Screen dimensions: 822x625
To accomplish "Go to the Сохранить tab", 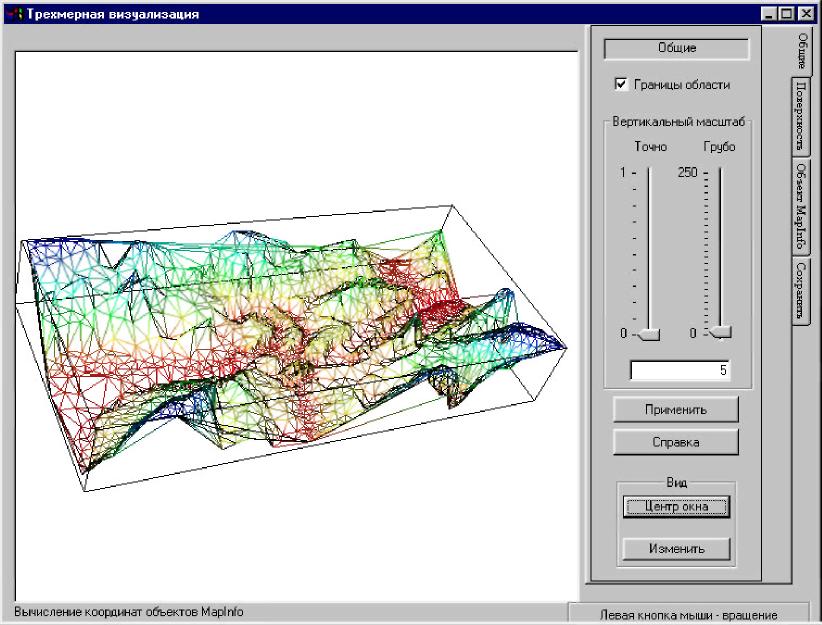I will pyautogui.click(x=802, y=290).
